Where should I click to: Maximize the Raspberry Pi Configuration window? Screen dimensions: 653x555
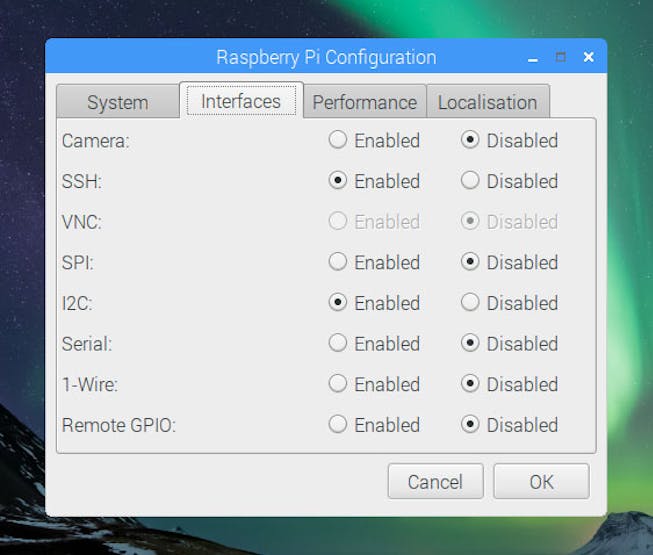pyautogui.click(x=561, y=57)
